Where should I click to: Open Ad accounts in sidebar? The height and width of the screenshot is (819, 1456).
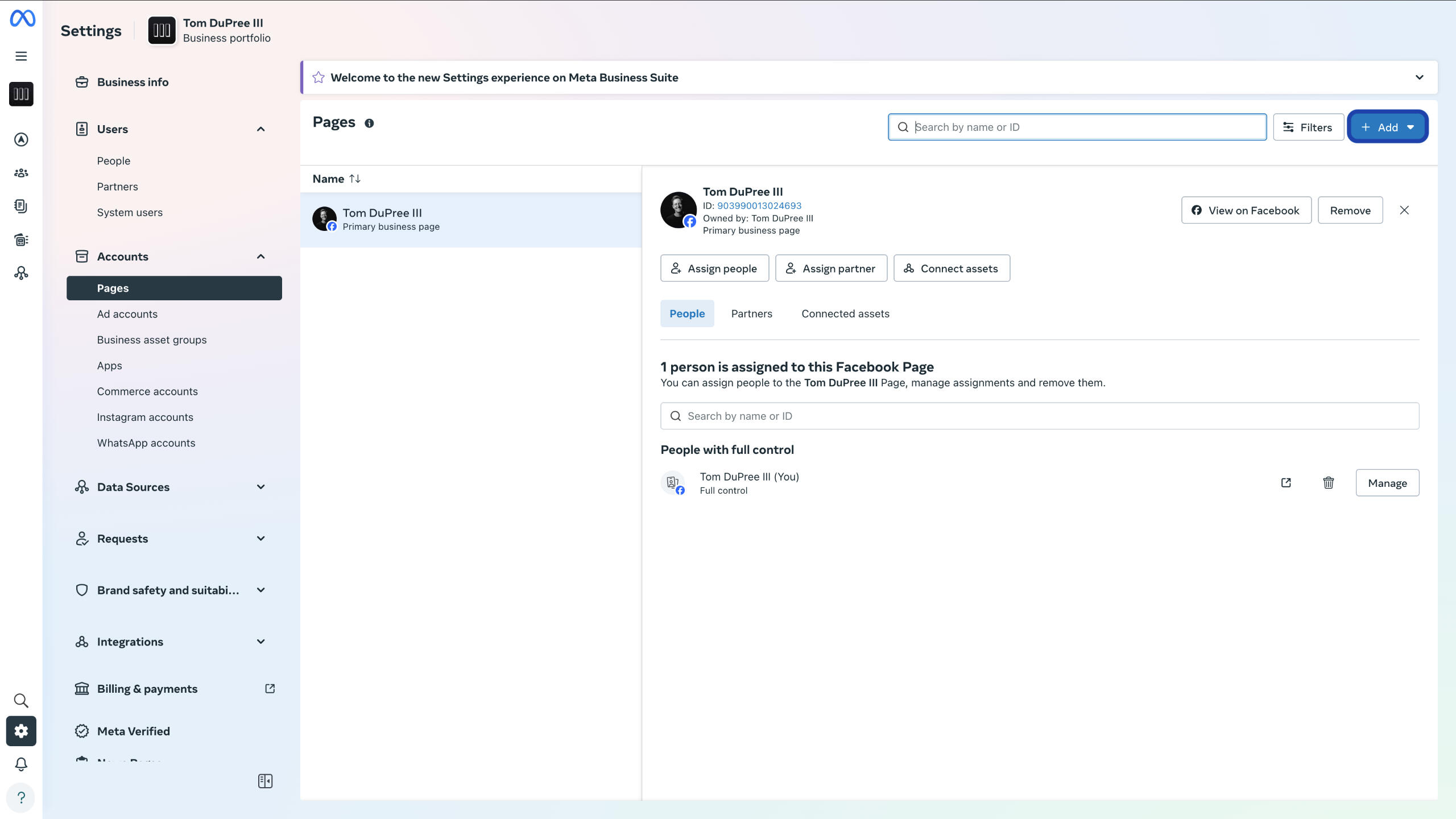point(127,314)
